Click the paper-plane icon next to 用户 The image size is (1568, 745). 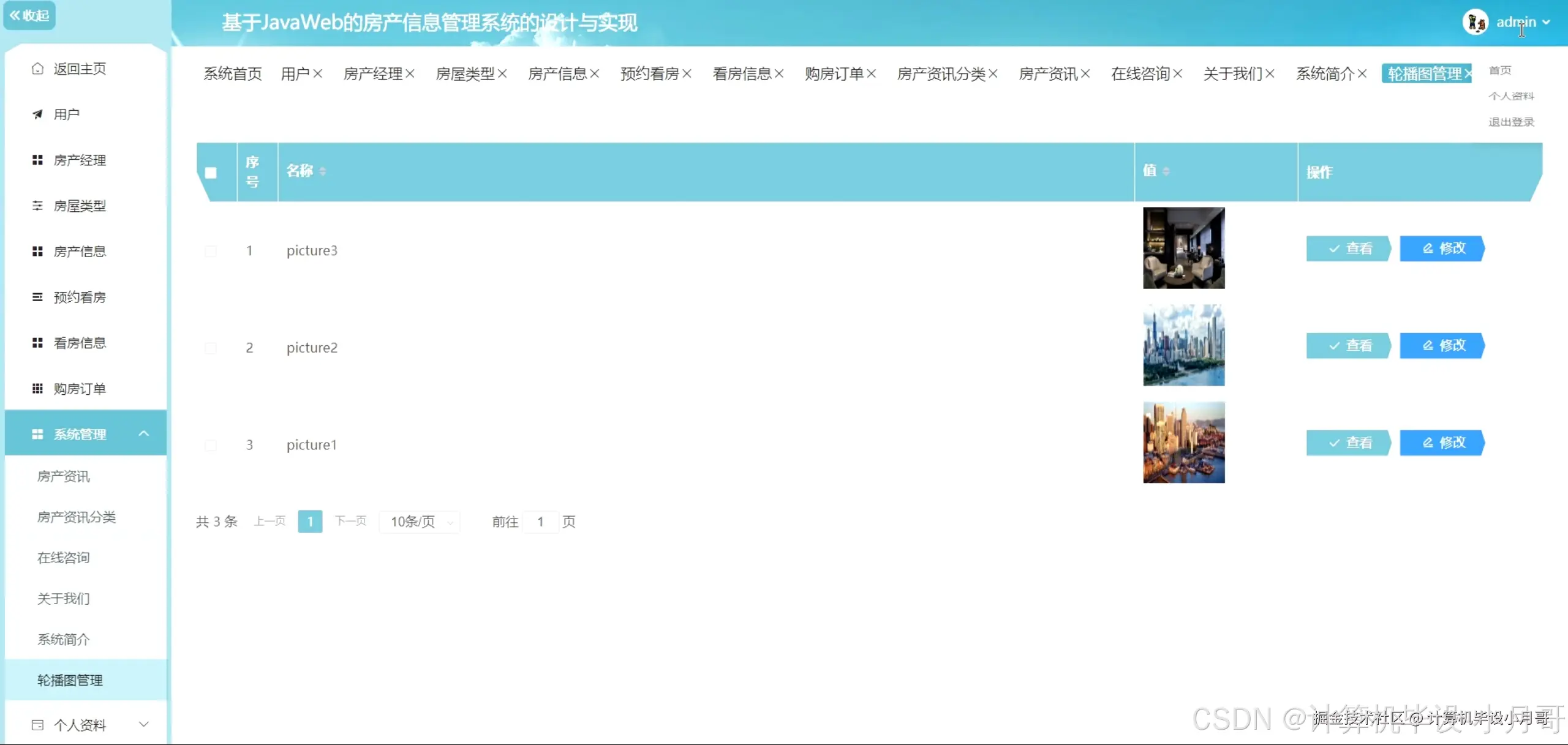click(x=37, y=114)
